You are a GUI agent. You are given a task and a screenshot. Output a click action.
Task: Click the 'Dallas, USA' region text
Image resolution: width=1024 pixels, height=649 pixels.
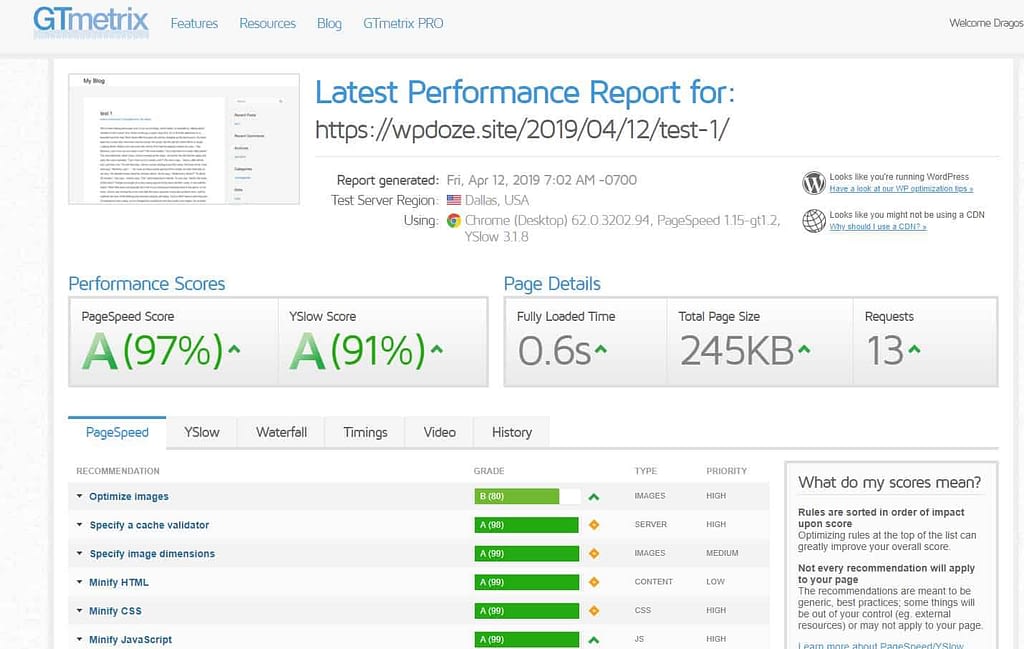(497, 200)
